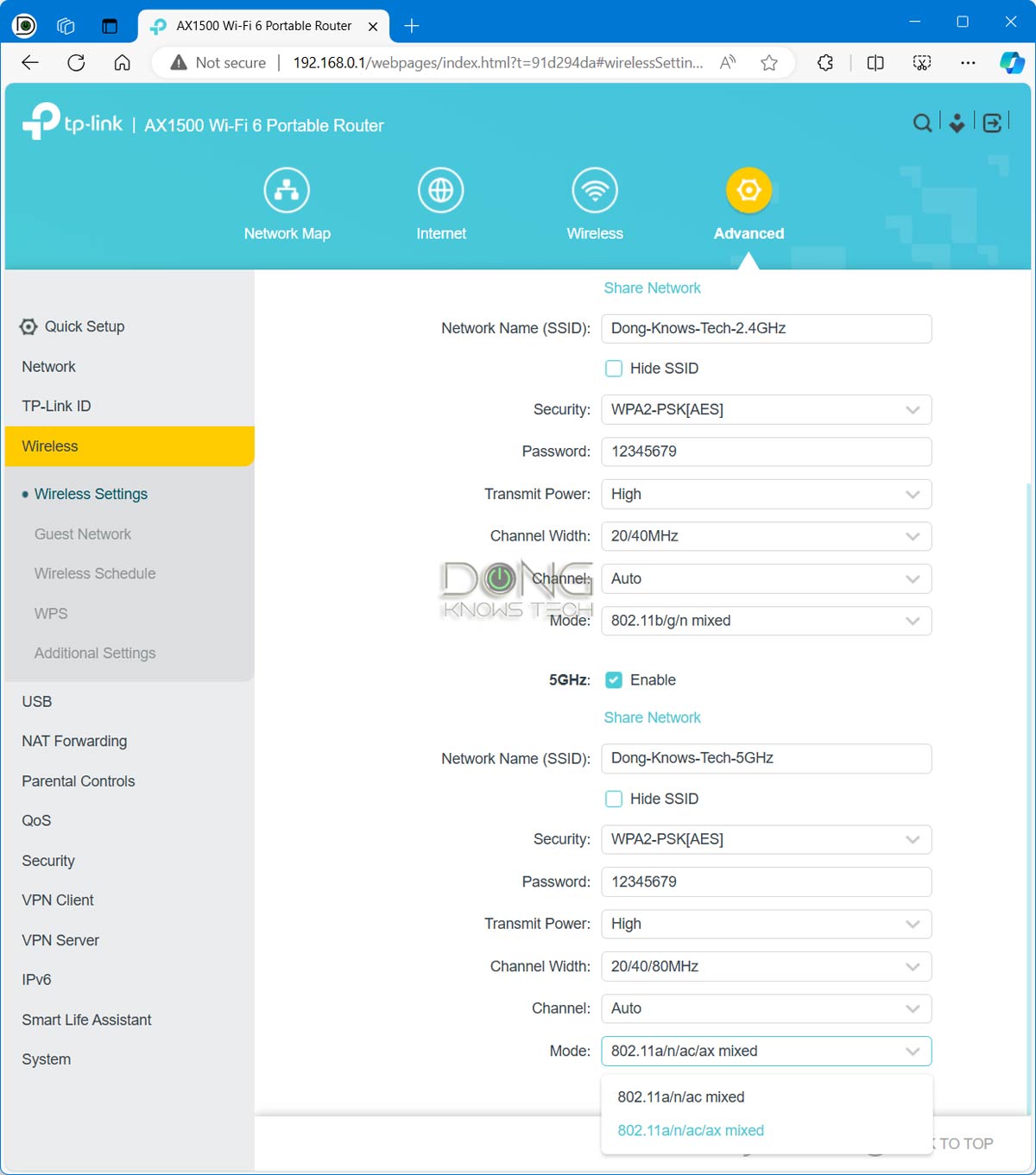Open the 20/40MHz Channel Width dropdown
This screenshot has height=1175, width=1036.
(767, 536)
